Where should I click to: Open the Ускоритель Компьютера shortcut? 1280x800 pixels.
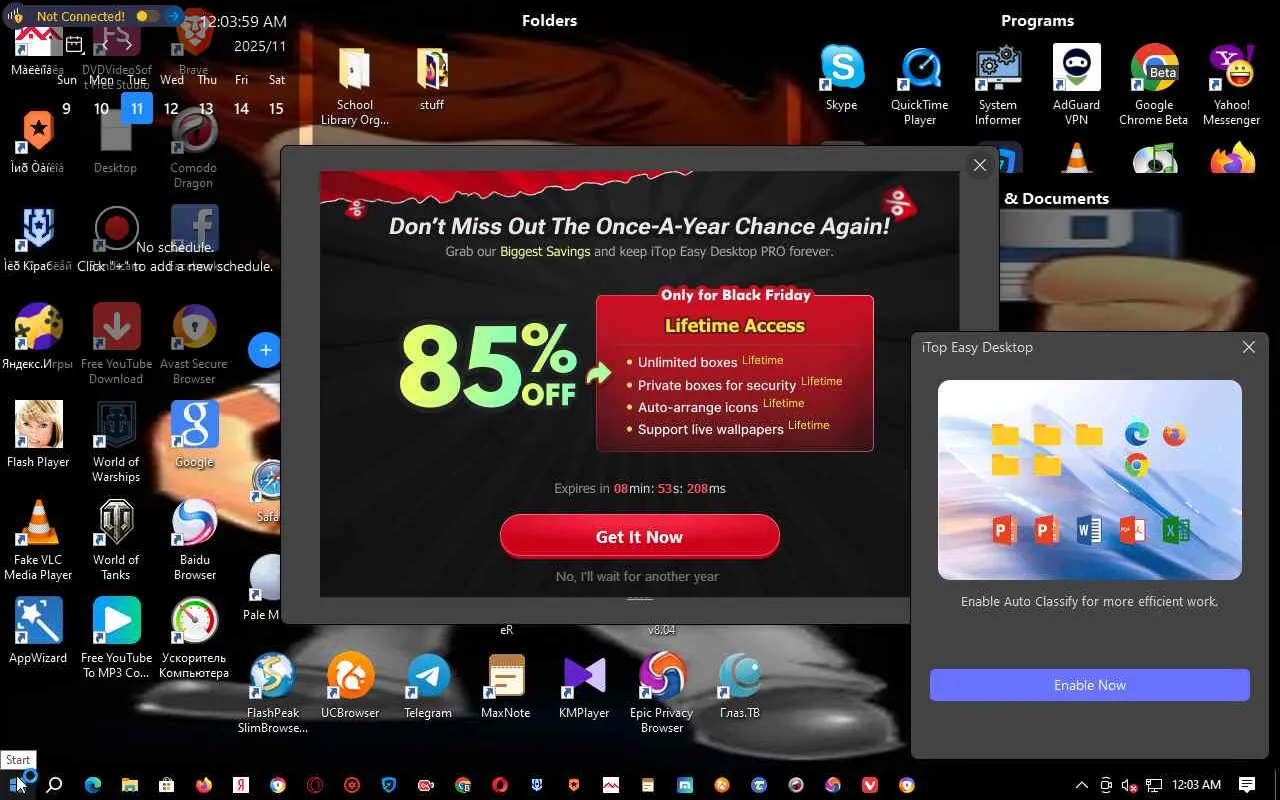(194, 638)
